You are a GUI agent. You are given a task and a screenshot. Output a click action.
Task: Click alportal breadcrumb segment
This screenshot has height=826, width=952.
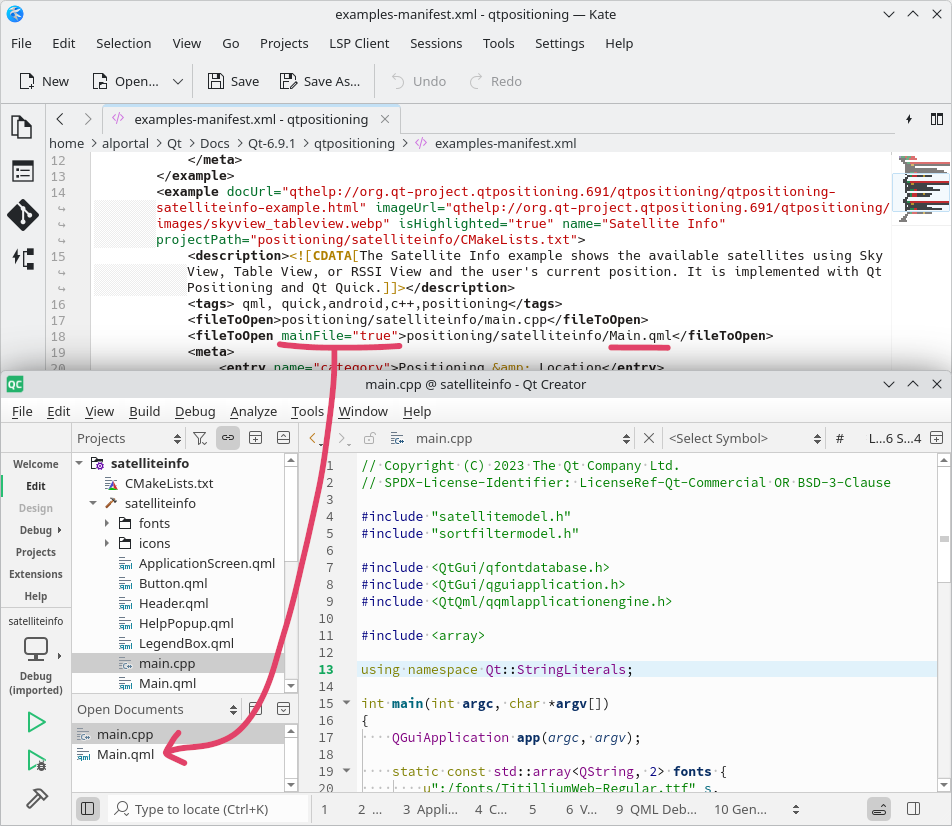tap(125, 143)
